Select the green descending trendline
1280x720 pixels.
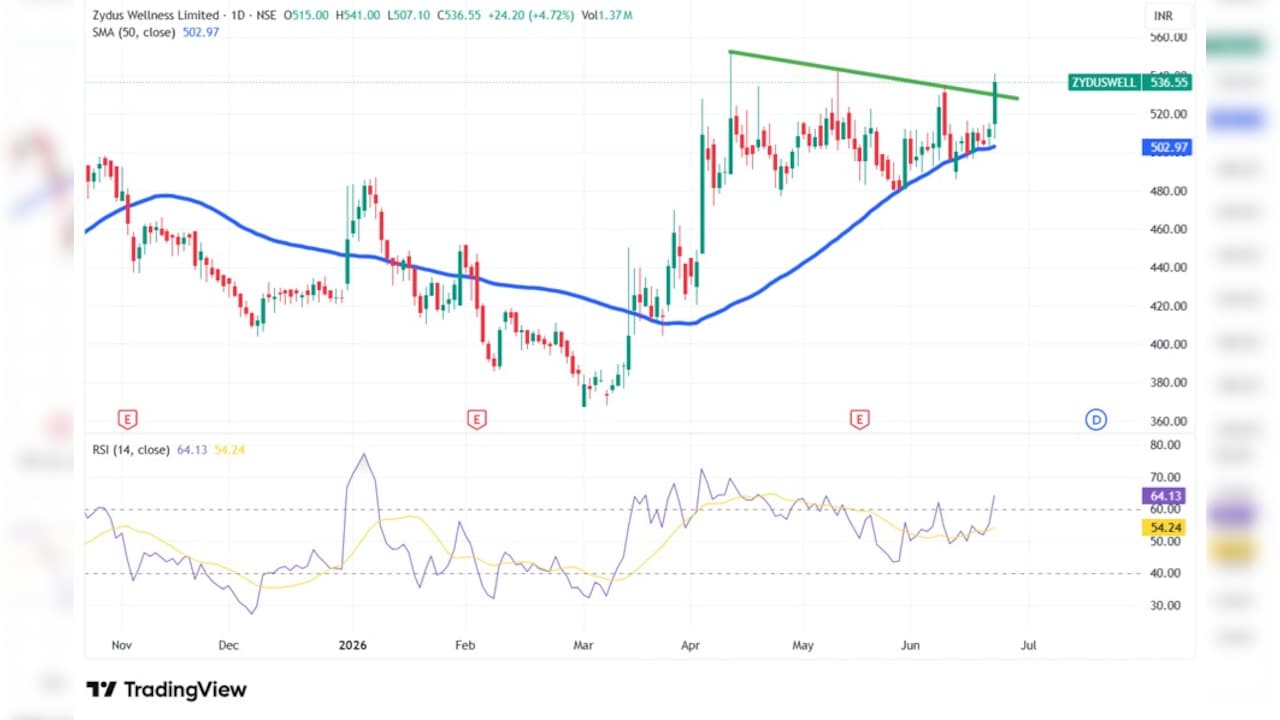click(x=874, y=75)
